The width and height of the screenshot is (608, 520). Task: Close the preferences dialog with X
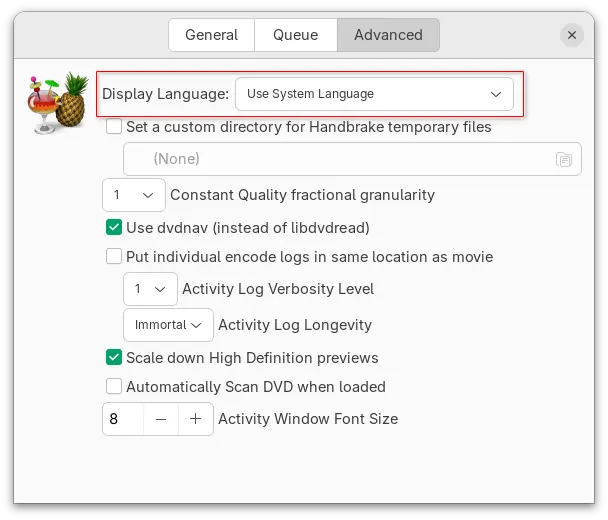572,35
